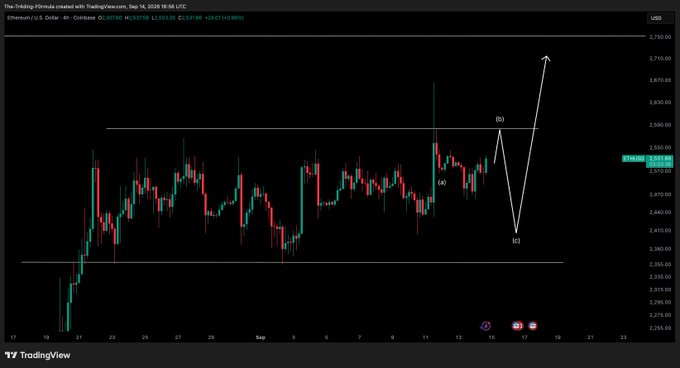The image size is (680, 368).
Task: Click the second US flag economic event icon
Action: [x=533, y=326]
